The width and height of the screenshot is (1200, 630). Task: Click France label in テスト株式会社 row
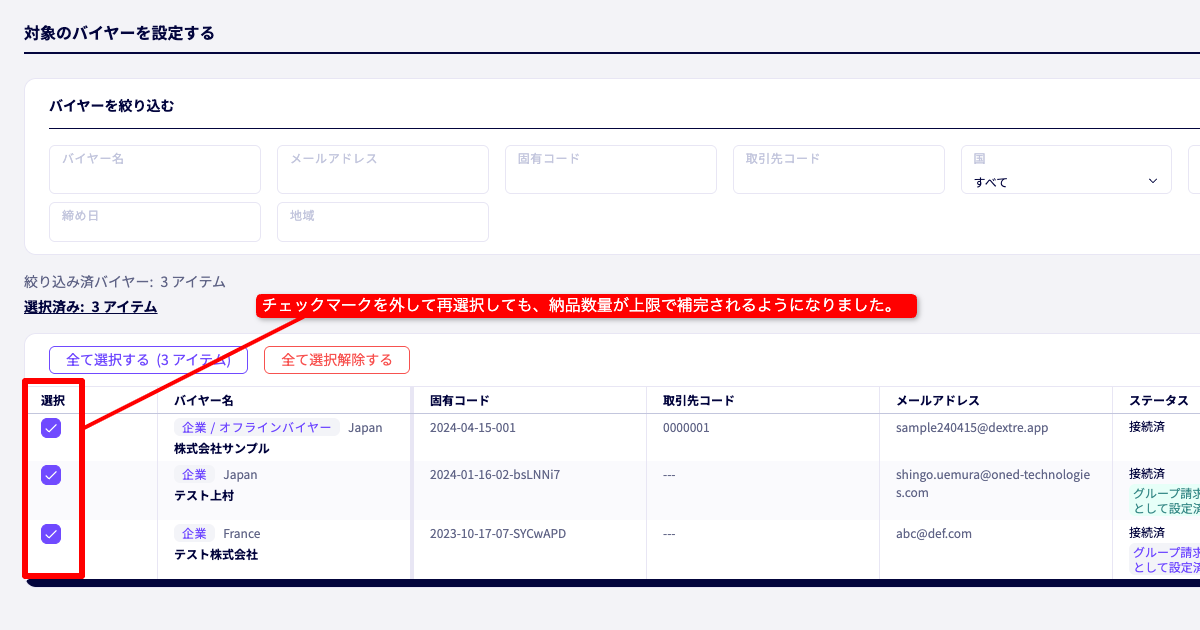click(x=242, y=534)
